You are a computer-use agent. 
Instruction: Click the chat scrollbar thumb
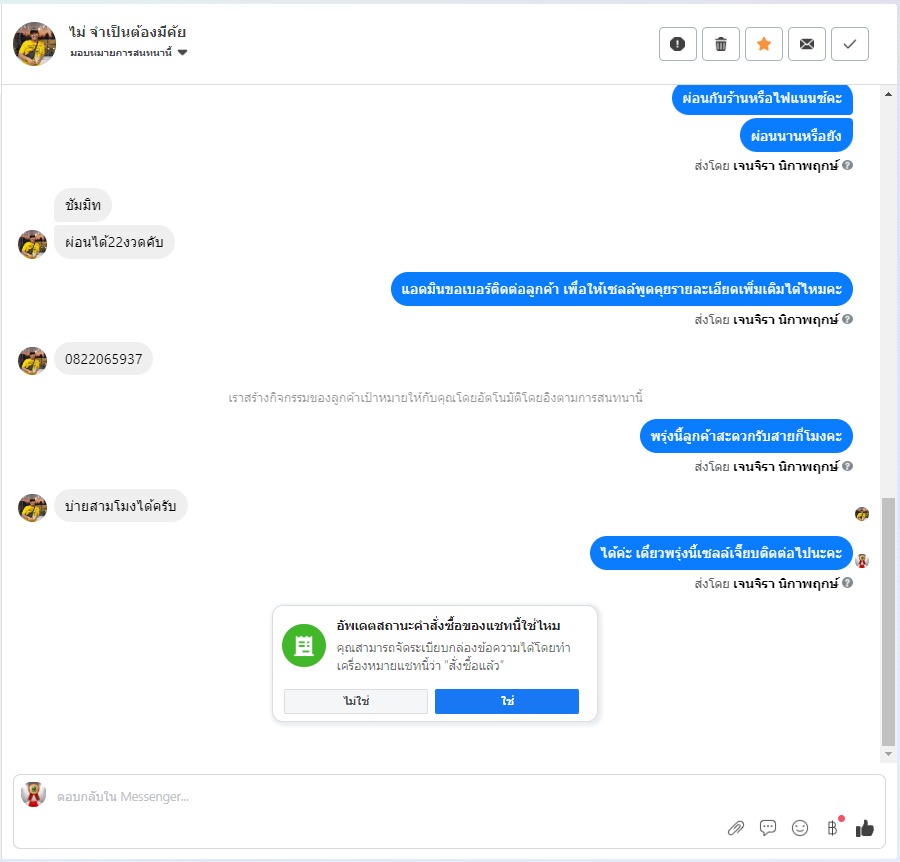tap(888, 622)
